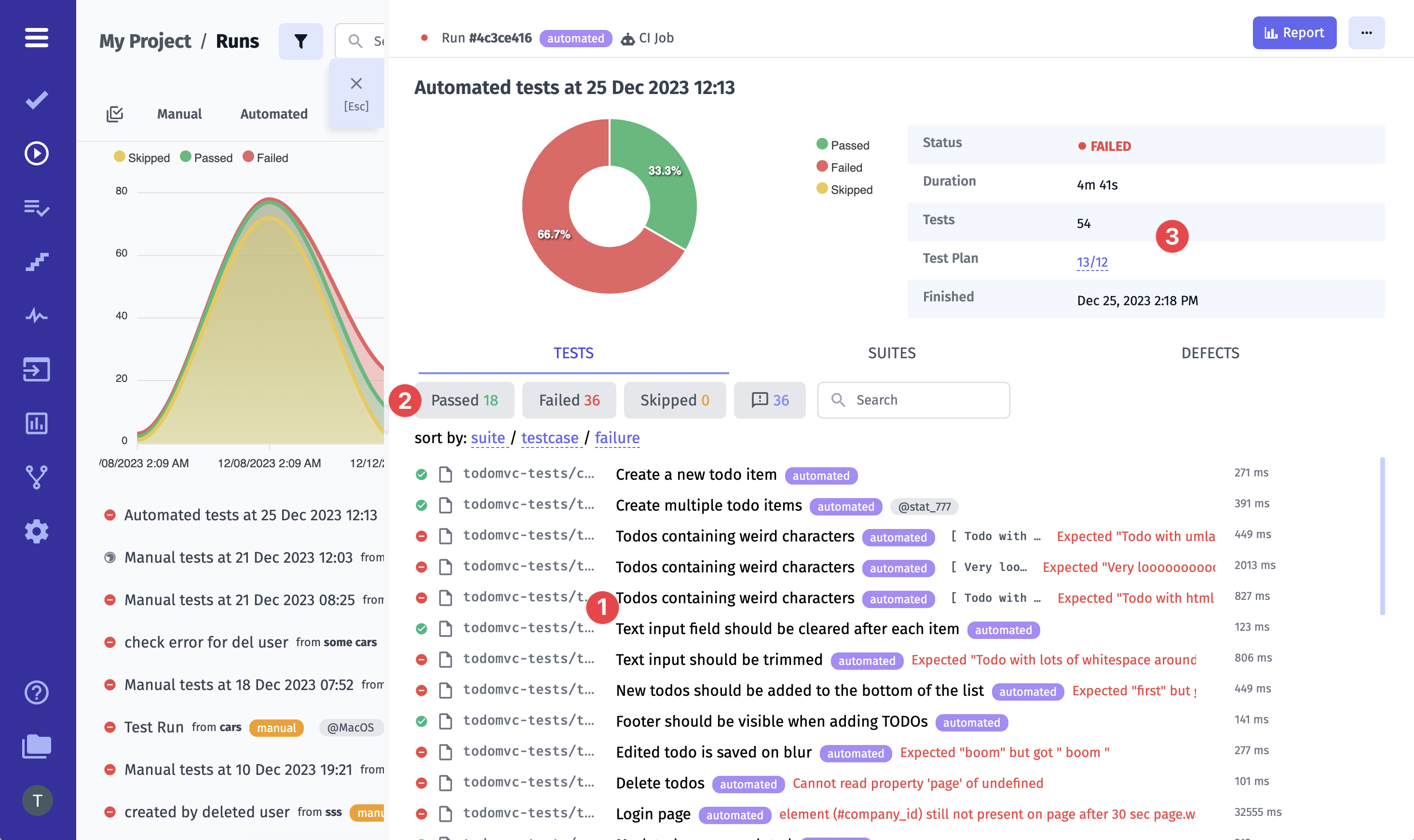
Task: Open the hamburger menu in the sidebar
Action: click(x=37, y=38)
